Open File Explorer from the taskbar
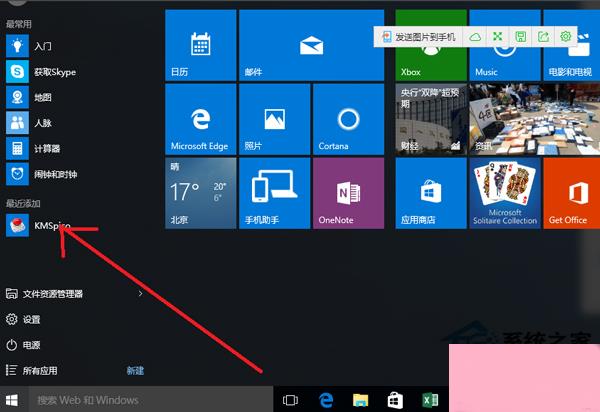The height and width of the screenshot is (412, 600). pyautogui.click(x=360, y=400)
